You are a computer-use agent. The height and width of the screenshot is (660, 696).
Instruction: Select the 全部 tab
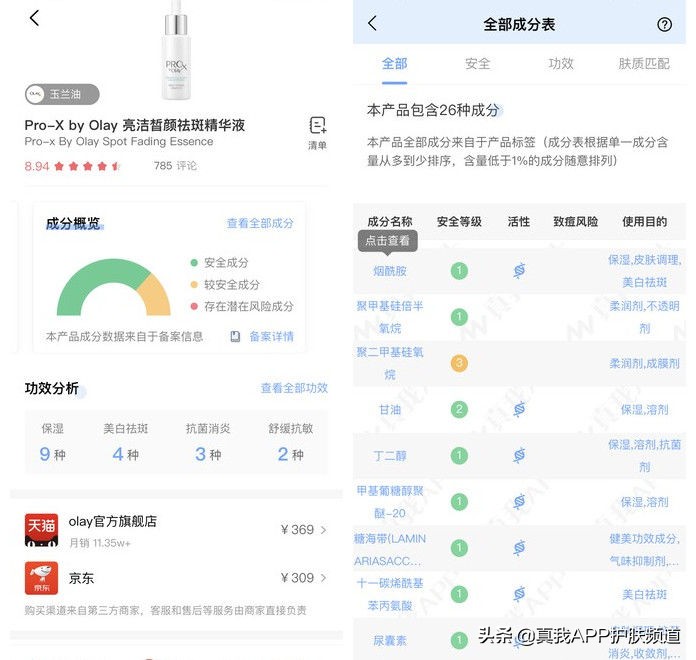coord(394,64)
